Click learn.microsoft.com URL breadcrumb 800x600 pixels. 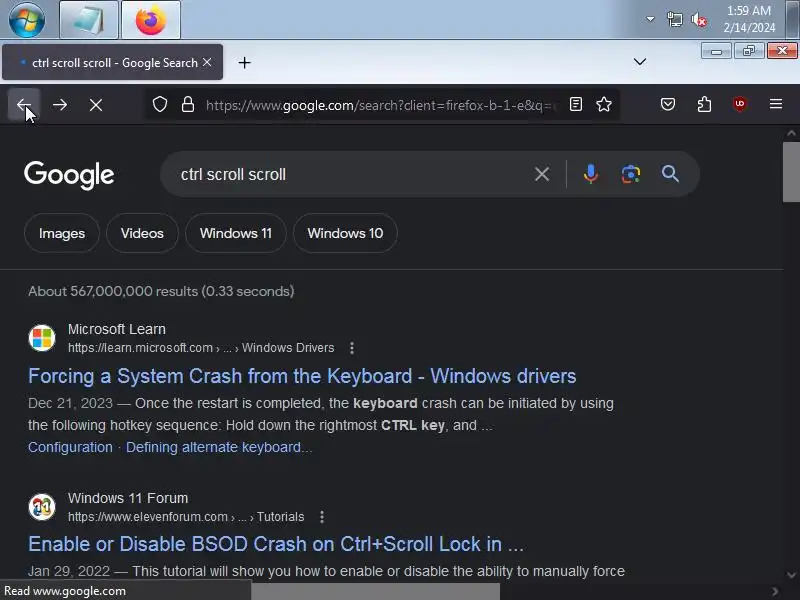201,348
